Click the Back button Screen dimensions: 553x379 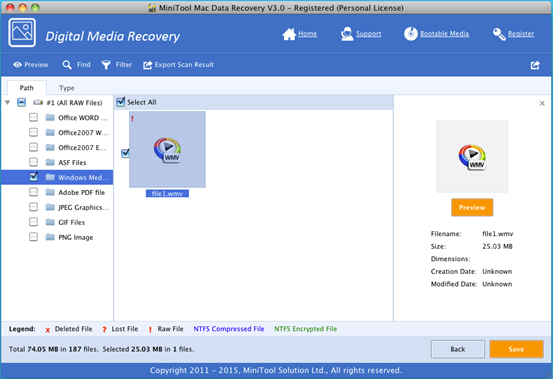click(x=457, y=349)
